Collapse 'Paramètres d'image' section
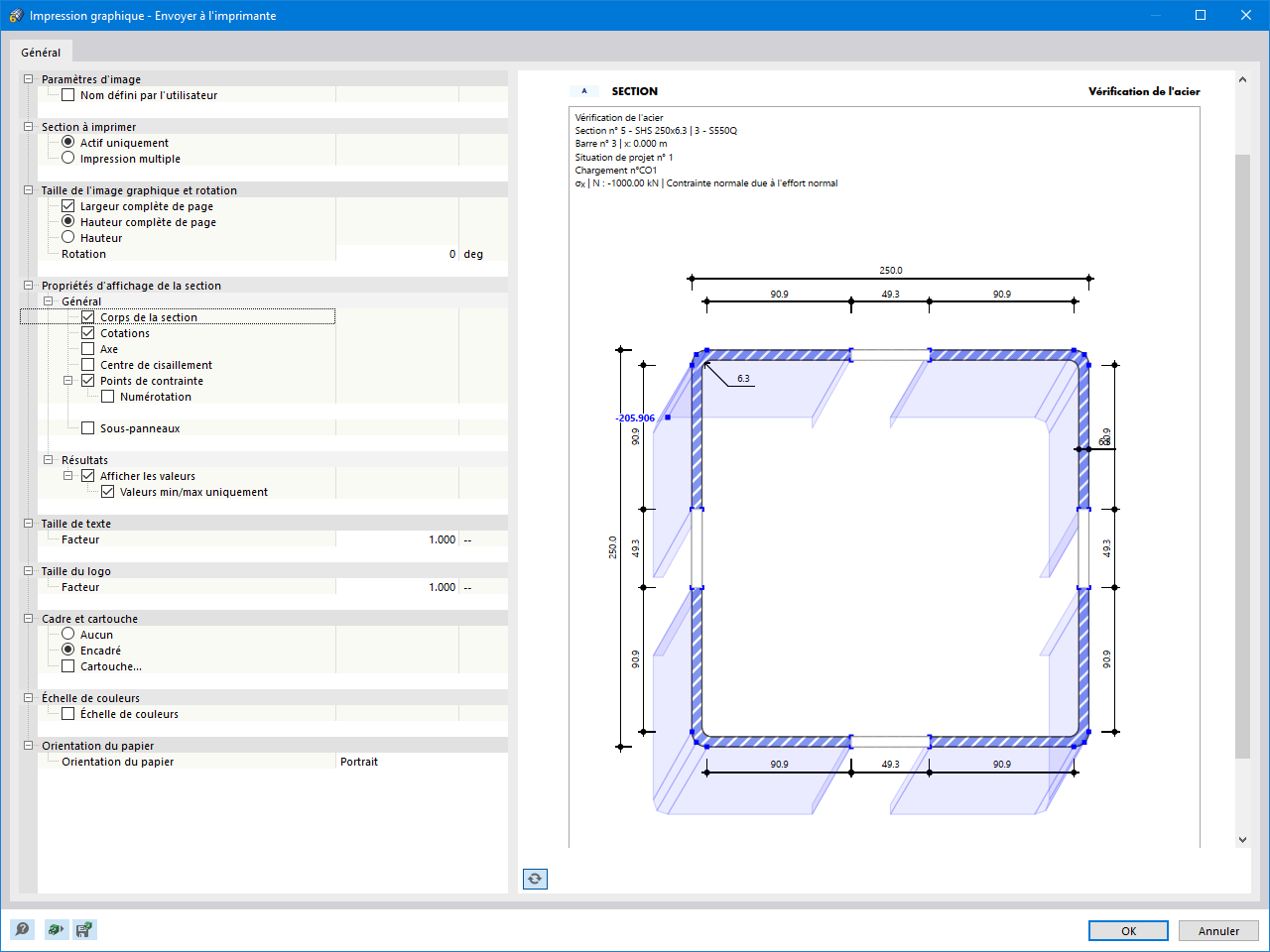 coord(28,79)
